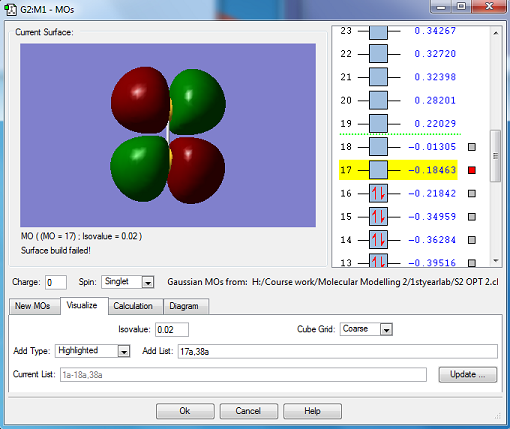Click the orbital list vertical scrollbar thumb

click(x=495, y=156)
